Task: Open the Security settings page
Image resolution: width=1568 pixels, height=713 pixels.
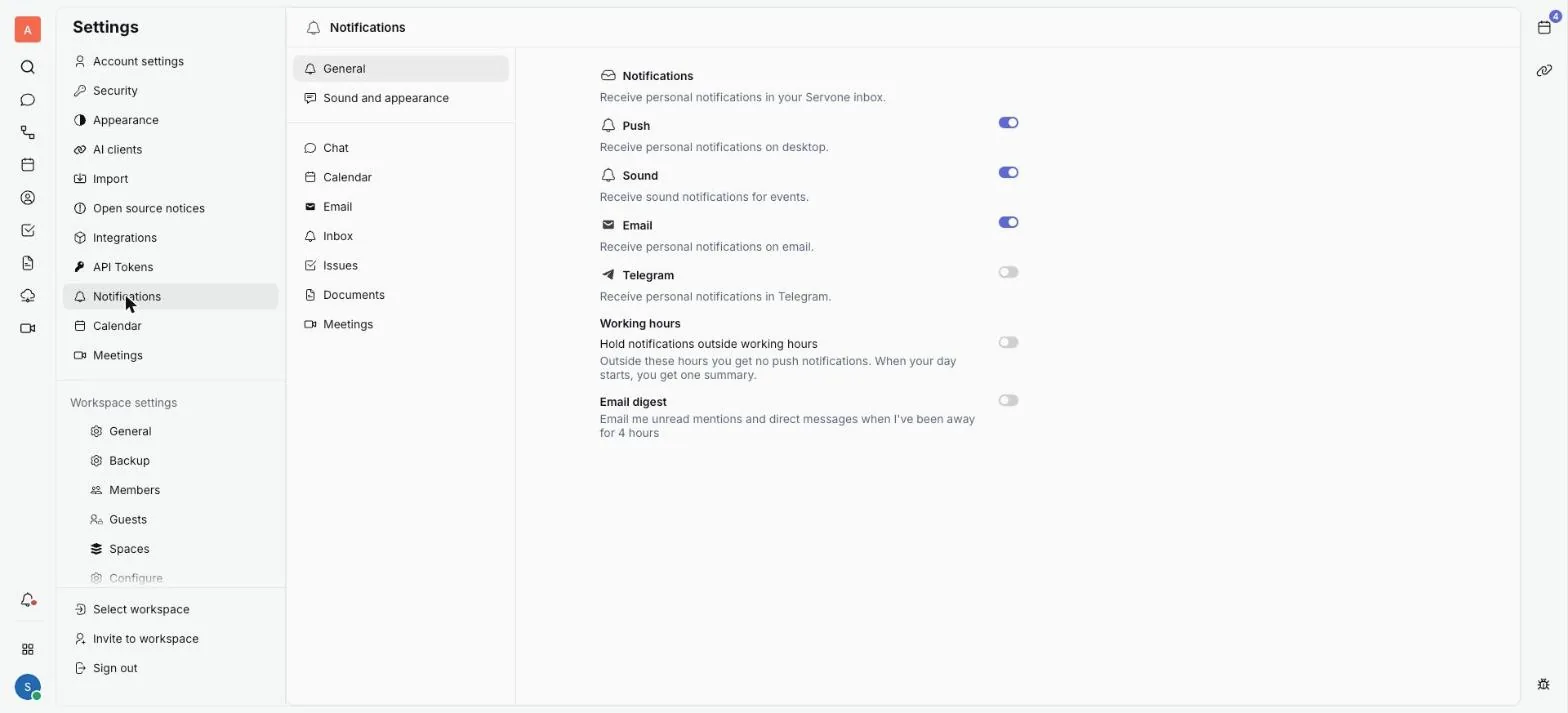Action: pyautogui.click(x=170, y=91)
